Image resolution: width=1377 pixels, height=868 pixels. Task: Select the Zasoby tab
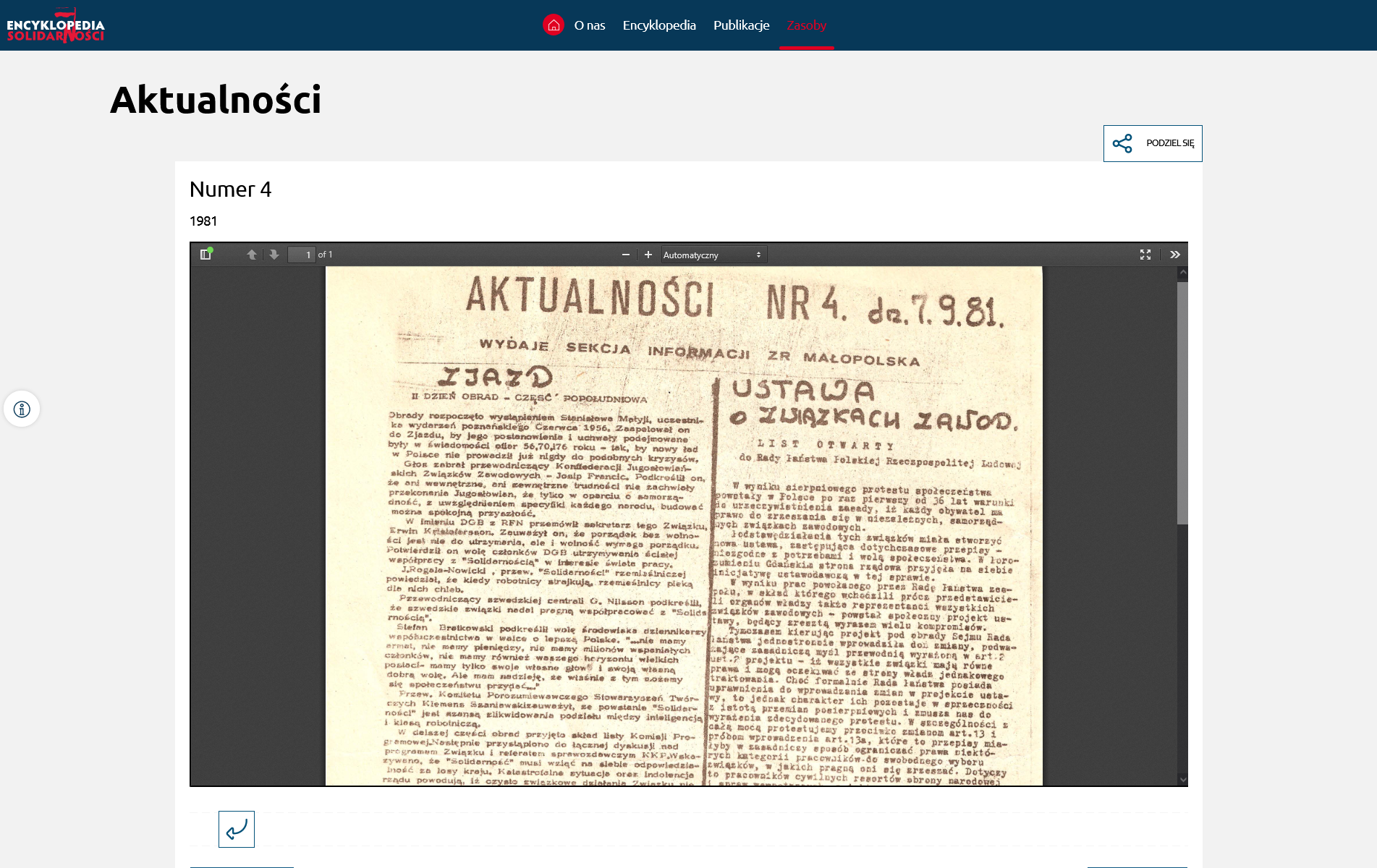coord(806,25)
